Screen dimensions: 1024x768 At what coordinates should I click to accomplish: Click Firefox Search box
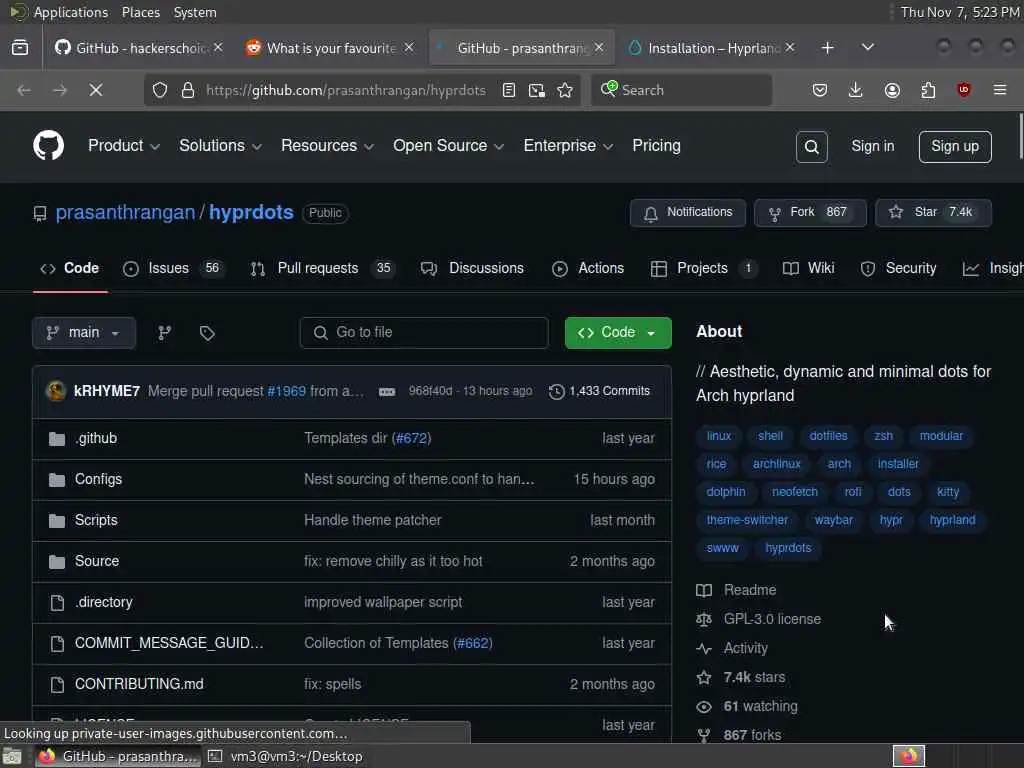click(681, 90)
